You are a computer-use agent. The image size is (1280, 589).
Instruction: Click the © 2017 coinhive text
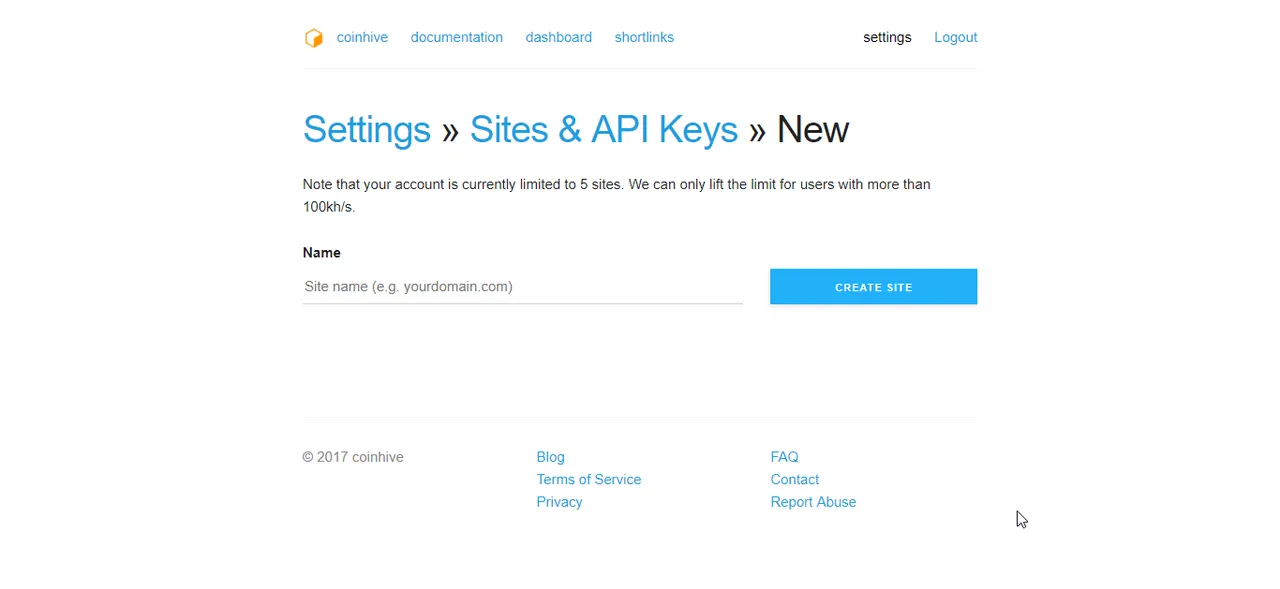coord(353,457)
